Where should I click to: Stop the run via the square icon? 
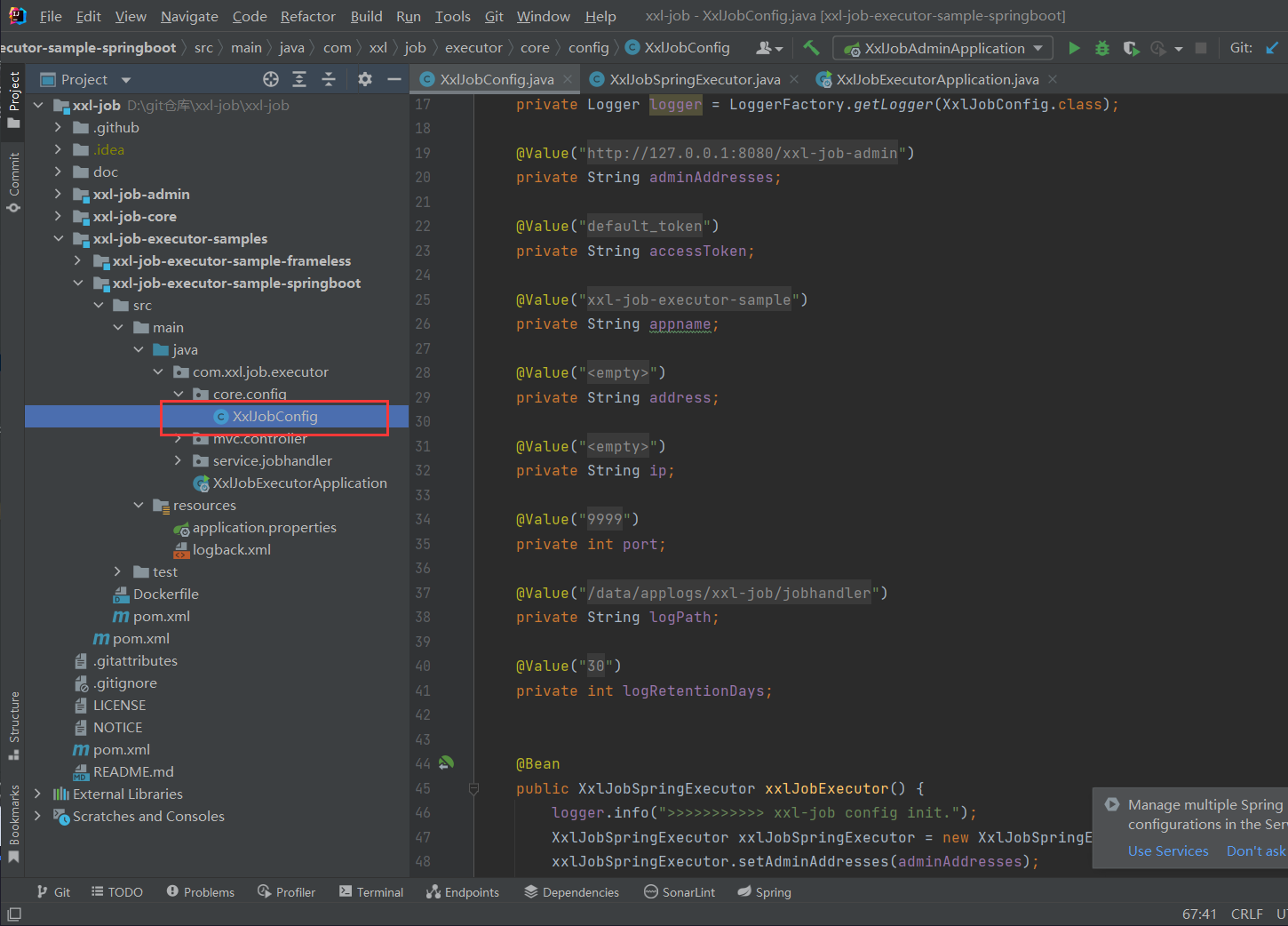pos(1201,48)
